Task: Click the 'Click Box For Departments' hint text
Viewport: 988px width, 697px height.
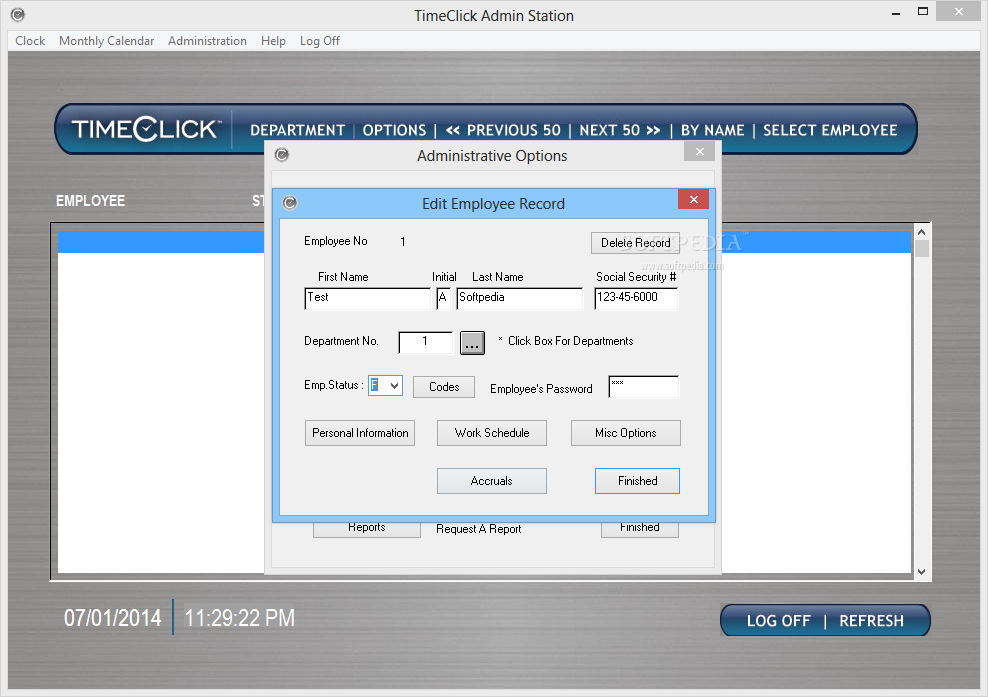Action: pyautogui.click(x=570, y=341)
